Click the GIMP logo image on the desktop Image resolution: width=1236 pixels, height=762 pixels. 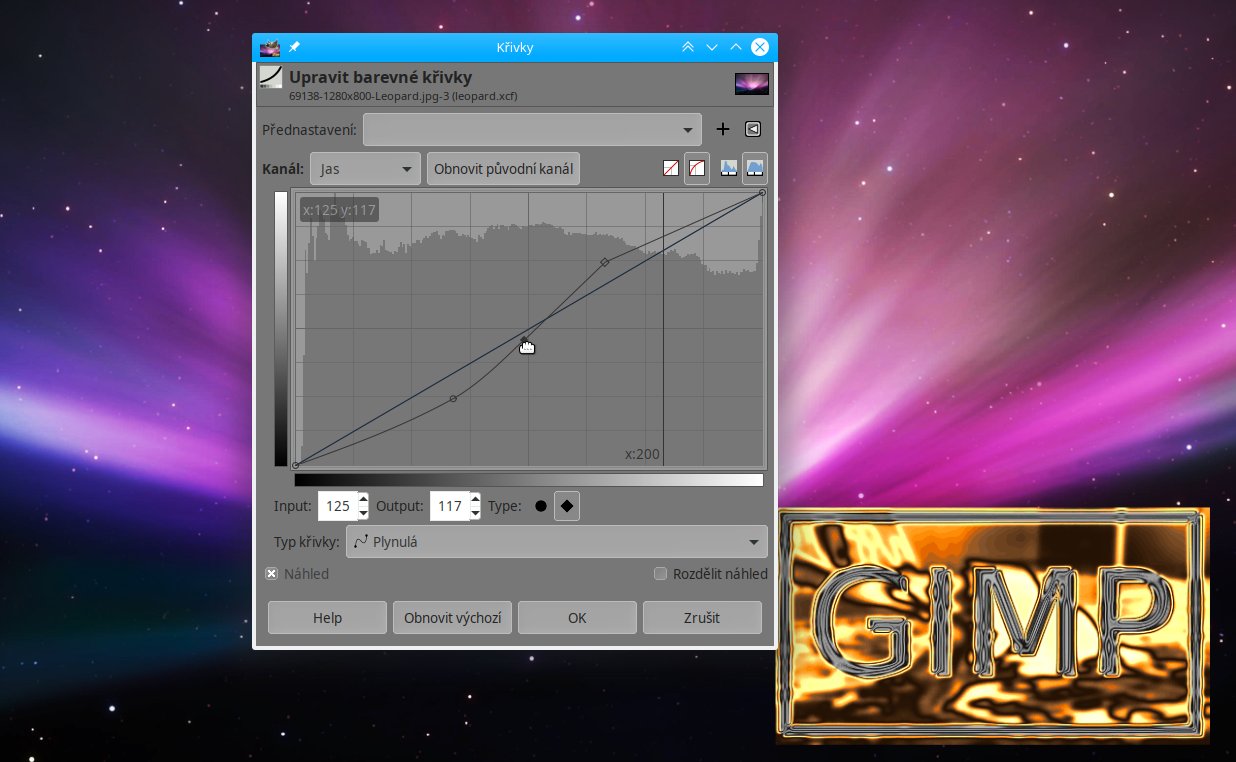tap(993, 626)
